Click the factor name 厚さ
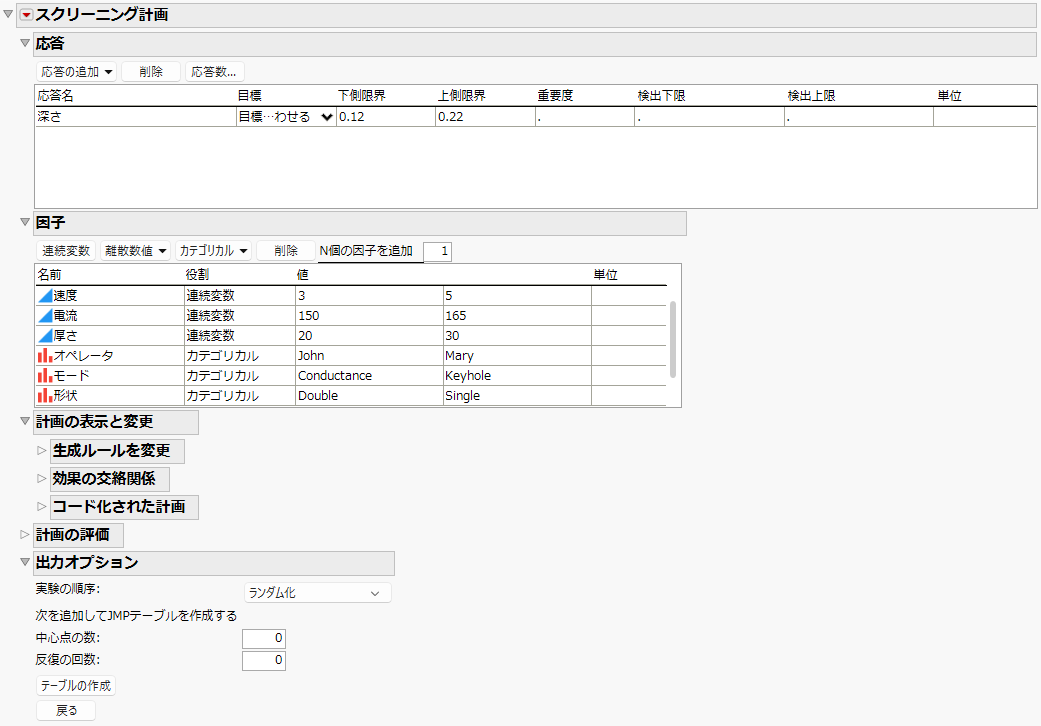Screen dimensions: 1041x726 65,336
